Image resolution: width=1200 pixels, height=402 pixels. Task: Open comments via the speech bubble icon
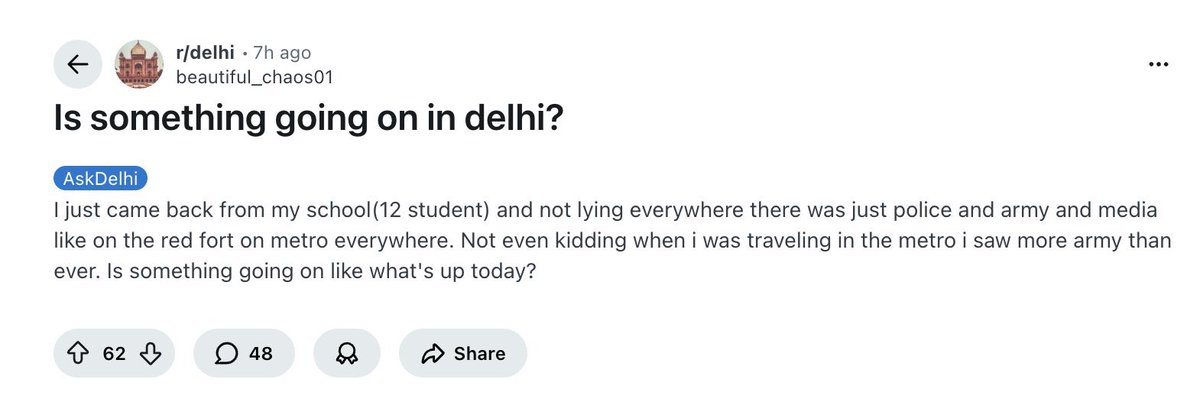[x=227, y=353]
